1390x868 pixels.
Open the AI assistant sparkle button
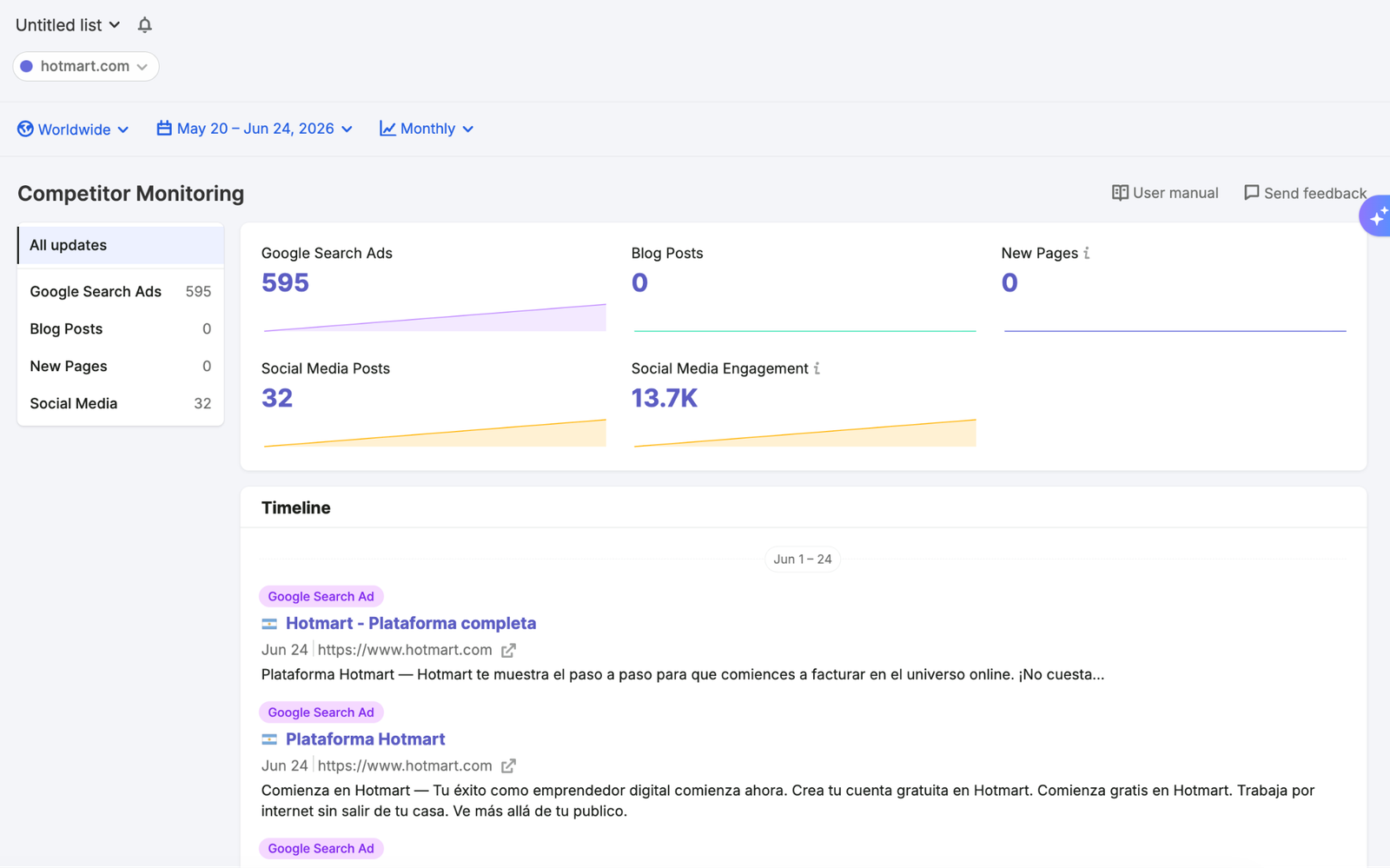(x=1376, y=216)
